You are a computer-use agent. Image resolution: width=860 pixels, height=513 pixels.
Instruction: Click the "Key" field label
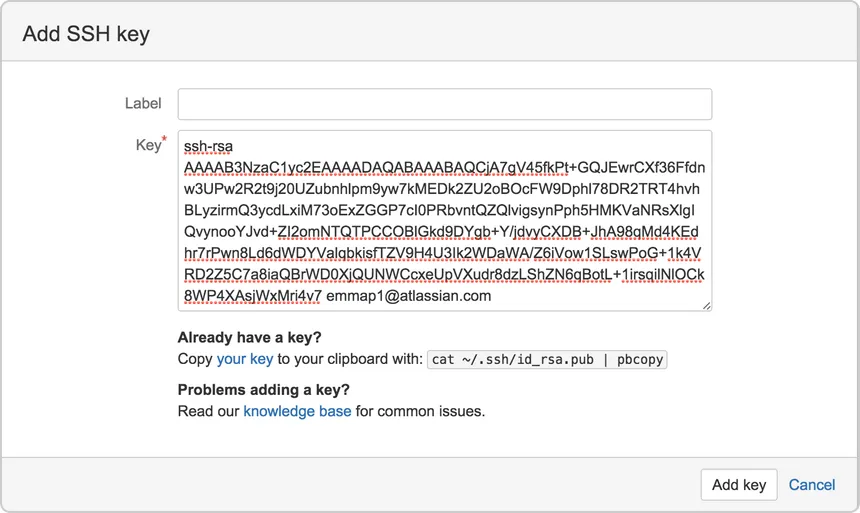point(147,146)
